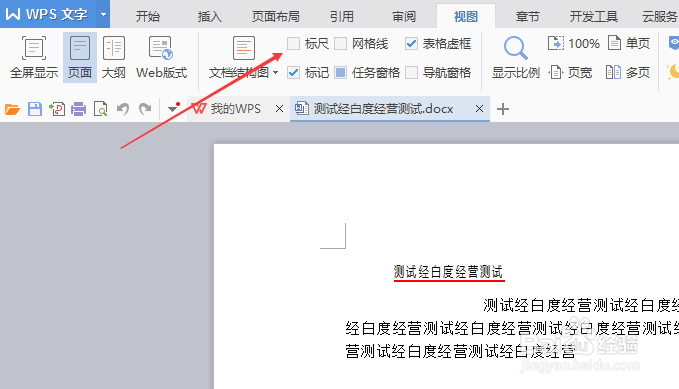Close the 我的WPS tab
Viewport: 679px width, 389px height.
(279, 109)
